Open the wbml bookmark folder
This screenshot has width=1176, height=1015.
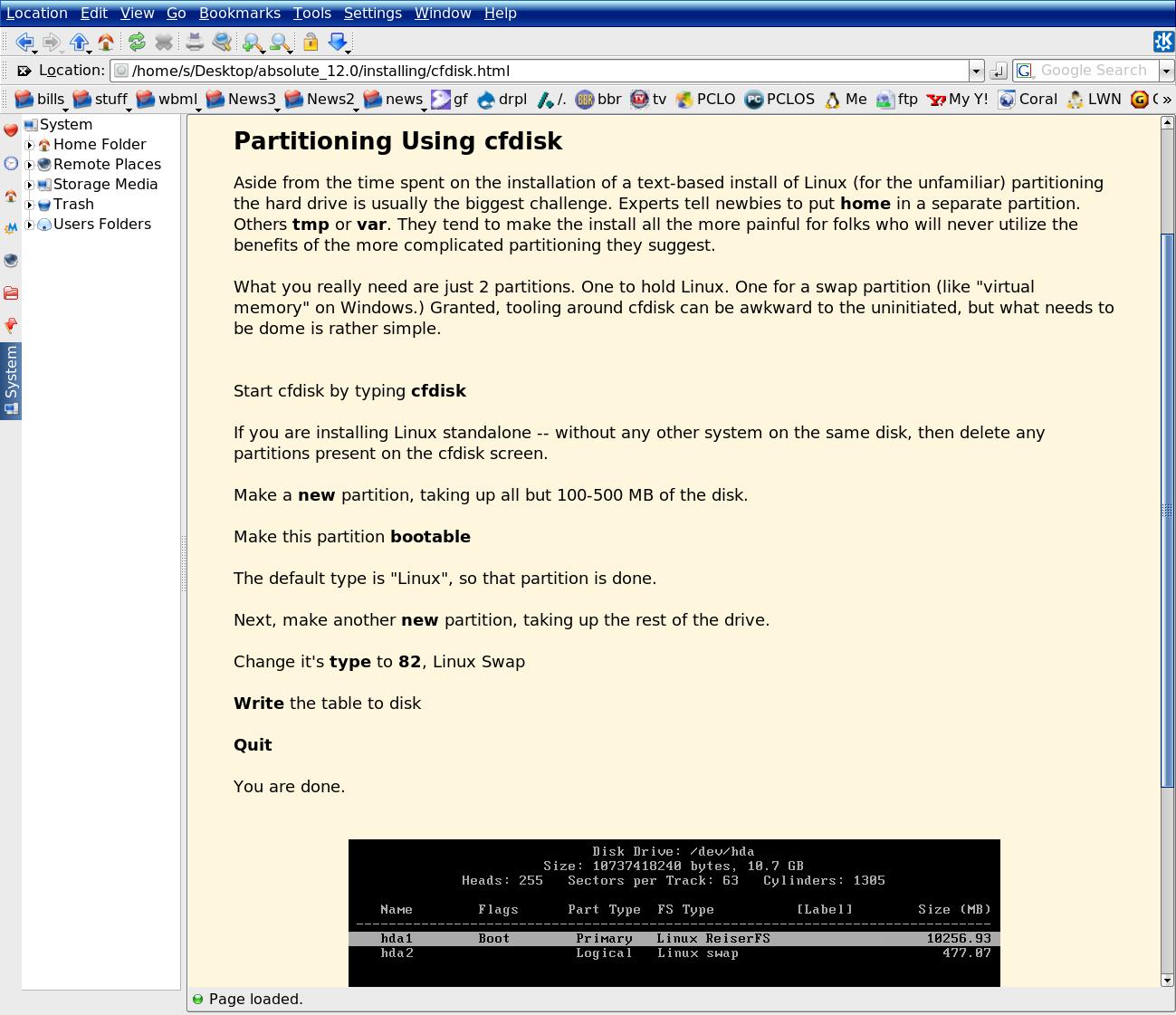click(167, 100)
